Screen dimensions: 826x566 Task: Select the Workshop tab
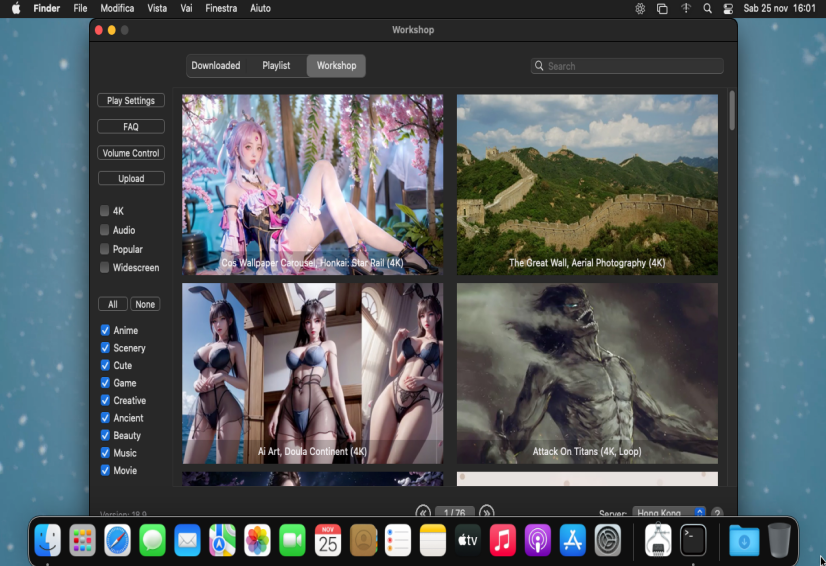coord(336,66)
